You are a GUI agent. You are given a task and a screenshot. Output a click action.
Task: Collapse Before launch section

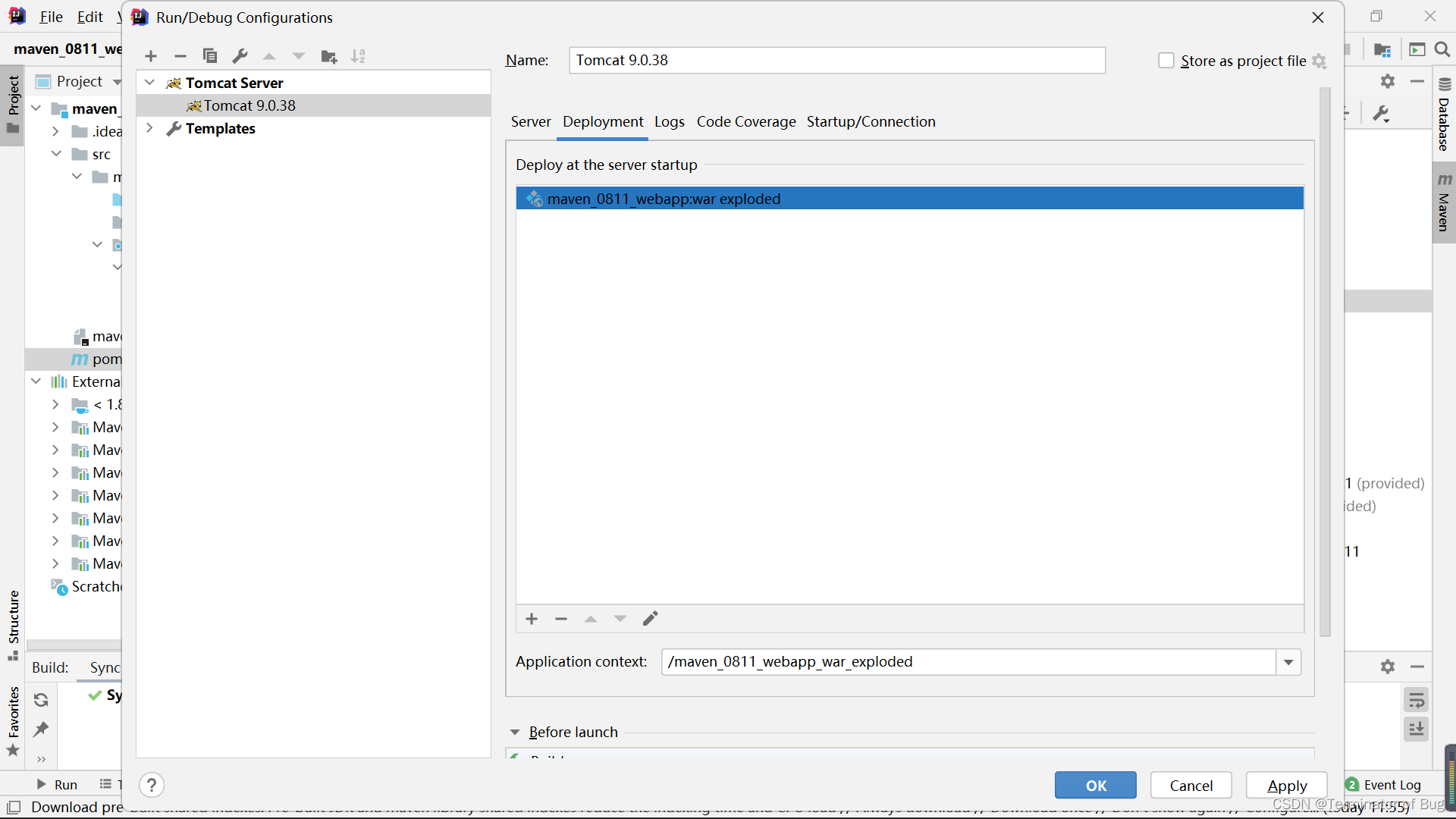(515, 733)
